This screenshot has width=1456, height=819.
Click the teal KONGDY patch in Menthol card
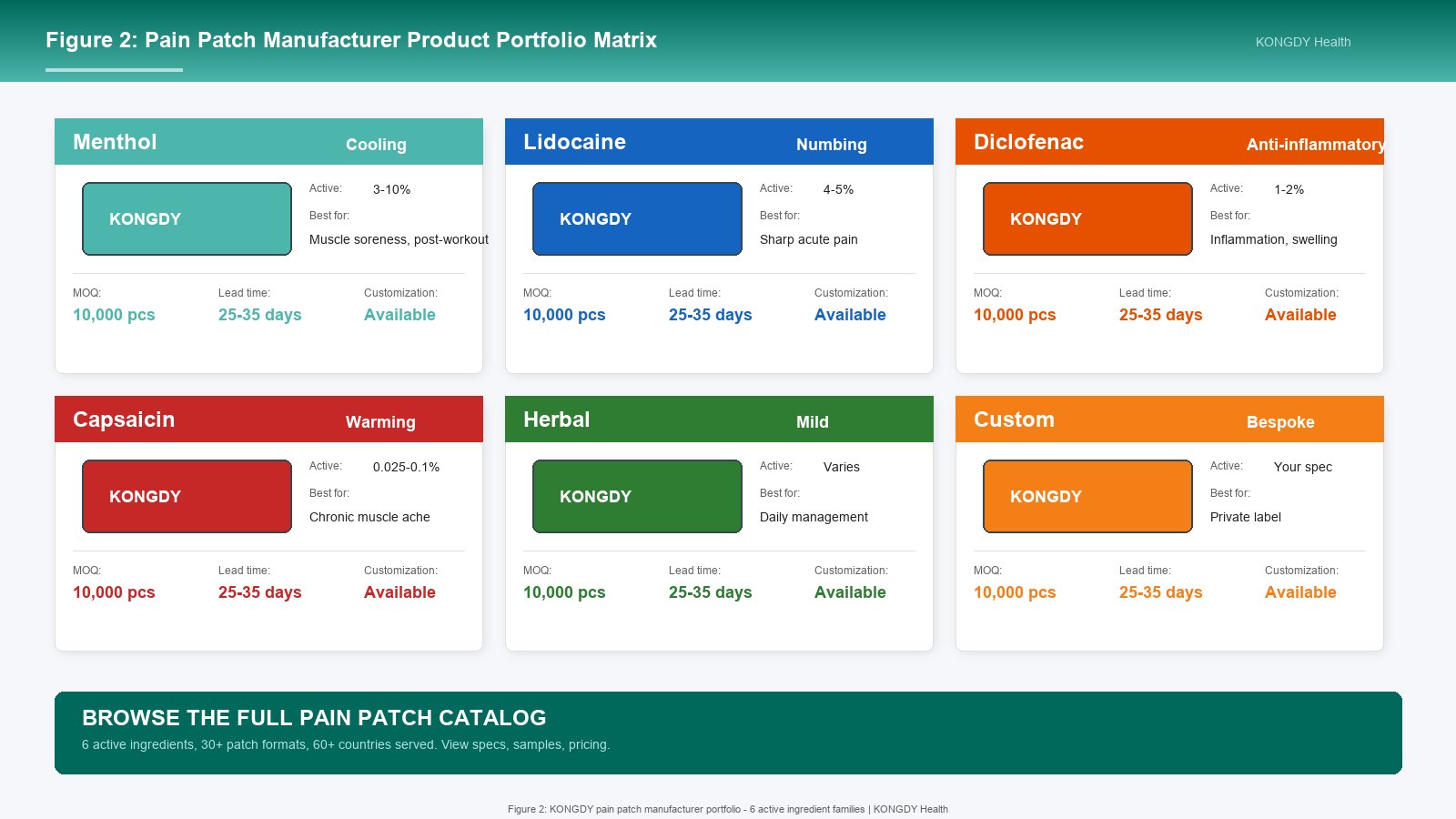pyautogui.click(x=187, y=218)
